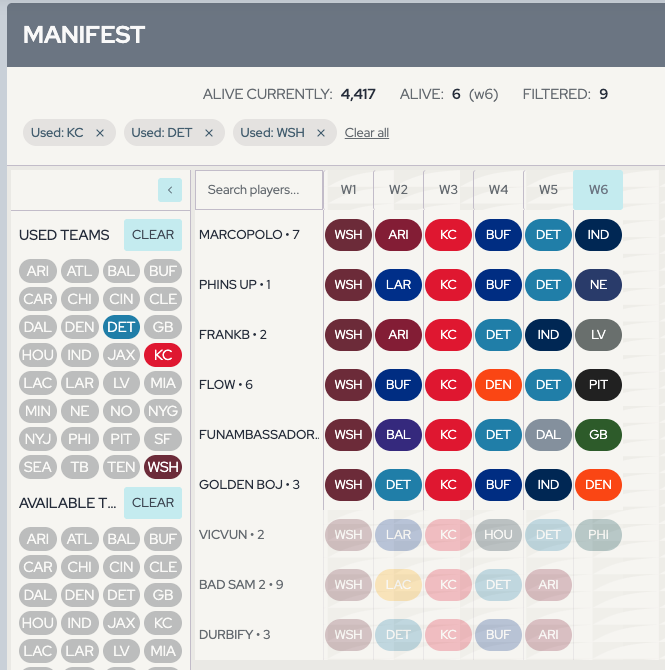Toggle DET in Available Teams

pyautogui.click(x=121, y=595)
